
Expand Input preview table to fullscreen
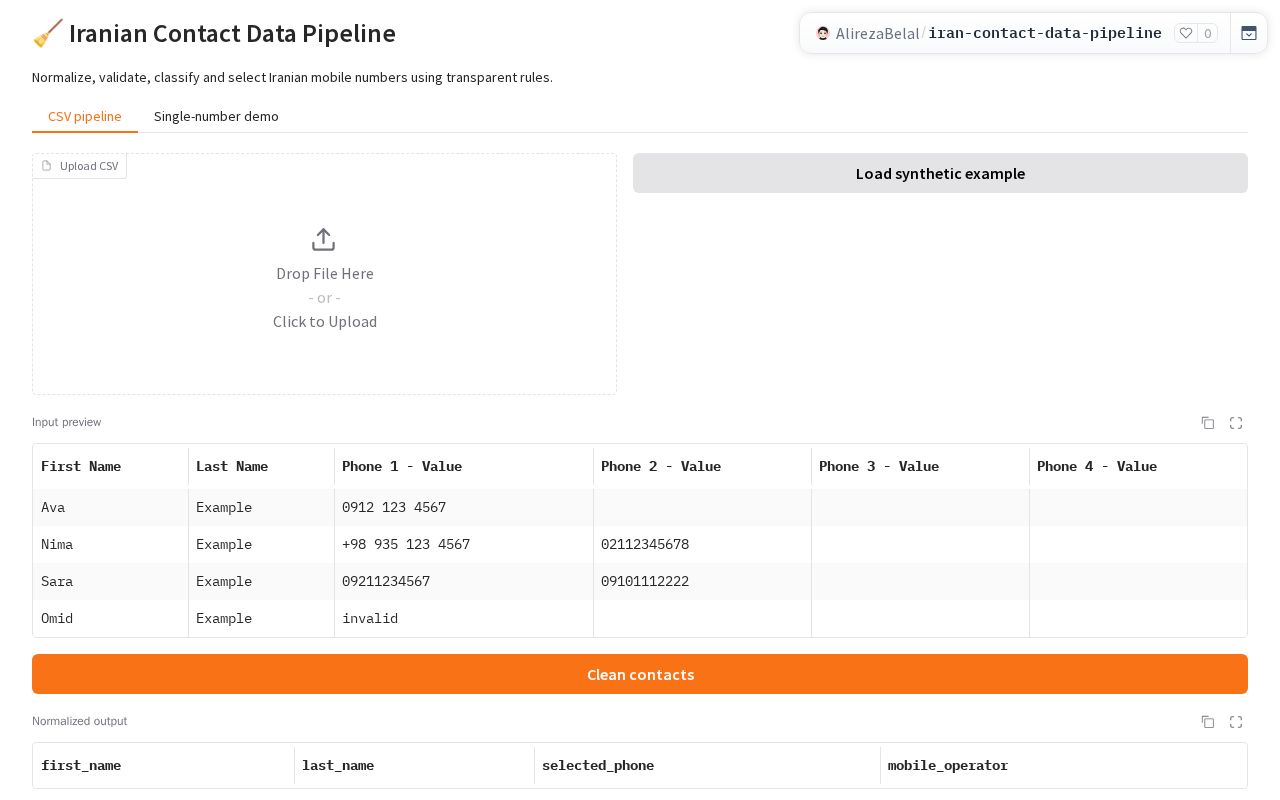(1236, 423)
